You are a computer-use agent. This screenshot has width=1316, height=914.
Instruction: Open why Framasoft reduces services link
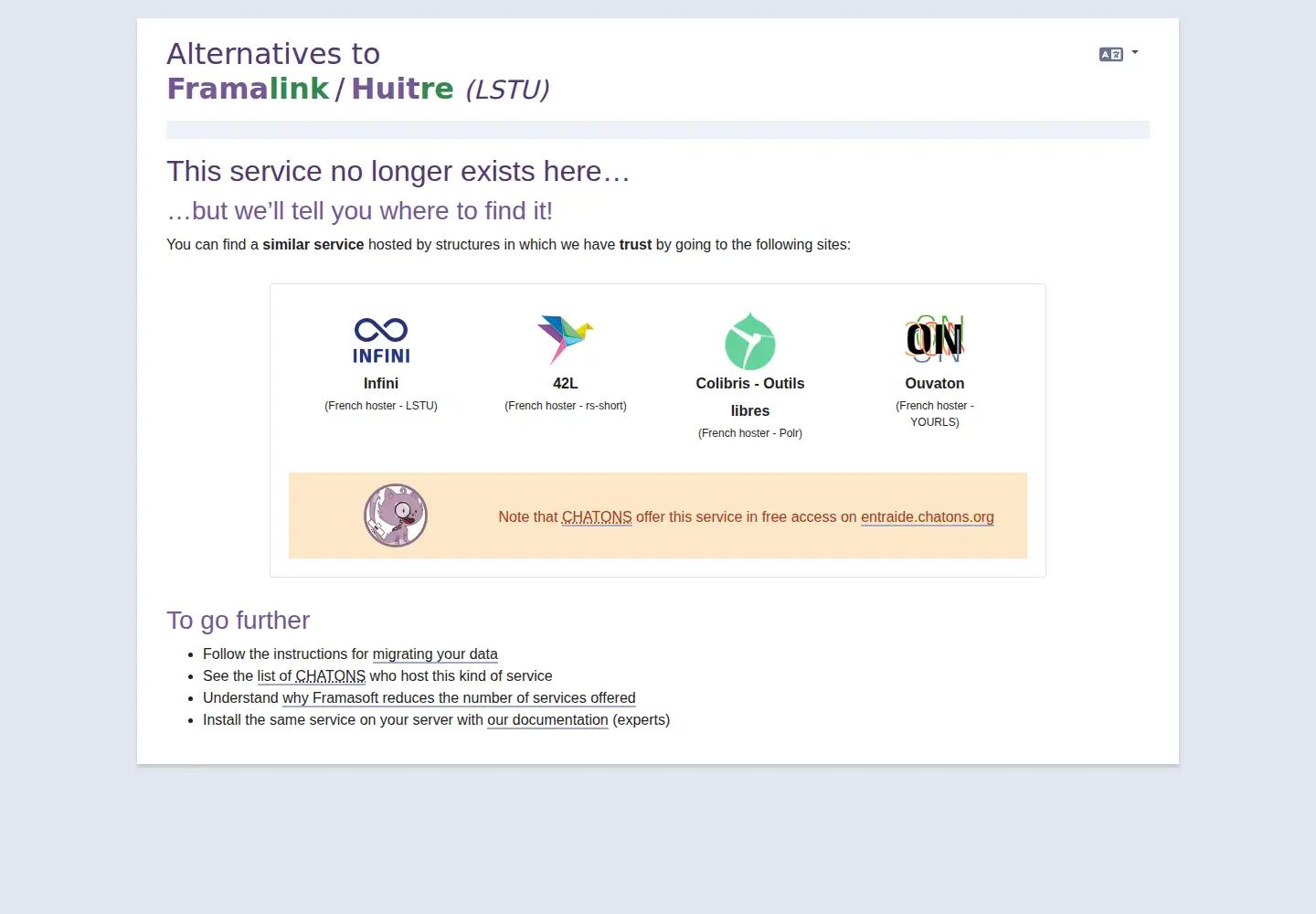pos(459,698)
